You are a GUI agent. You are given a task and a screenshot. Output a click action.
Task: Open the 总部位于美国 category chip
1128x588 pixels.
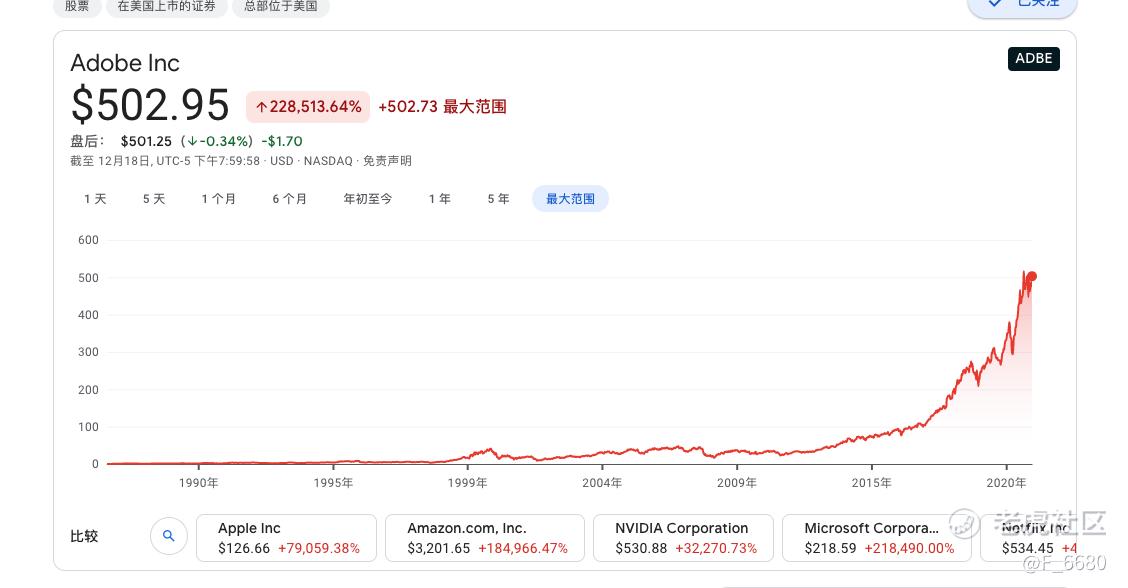pos(281,6)
